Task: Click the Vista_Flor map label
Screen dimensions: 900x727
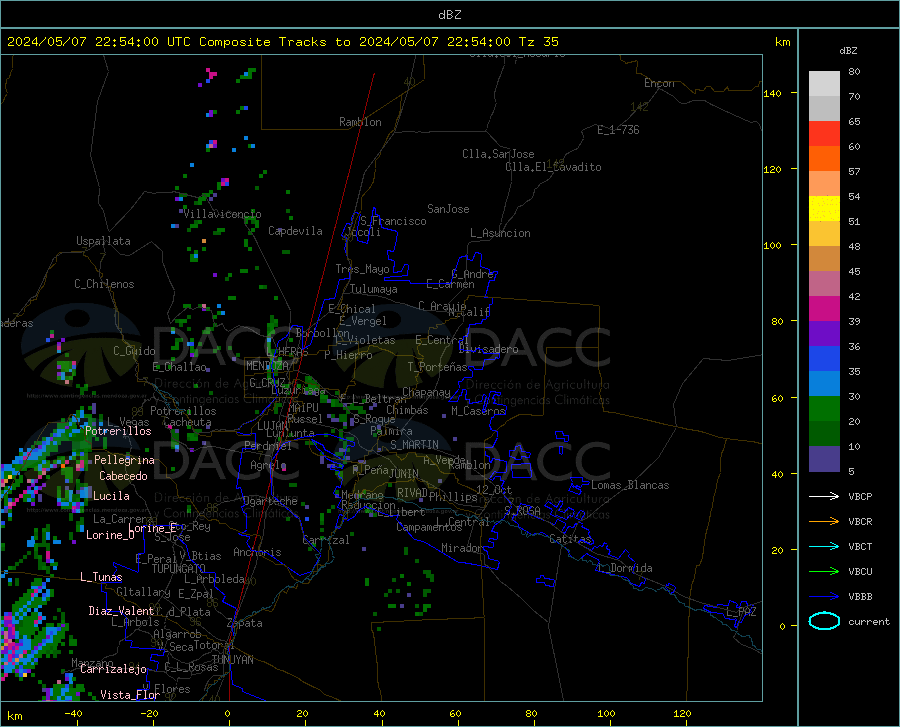Action: pyautogui.click(x=130, y=695)
